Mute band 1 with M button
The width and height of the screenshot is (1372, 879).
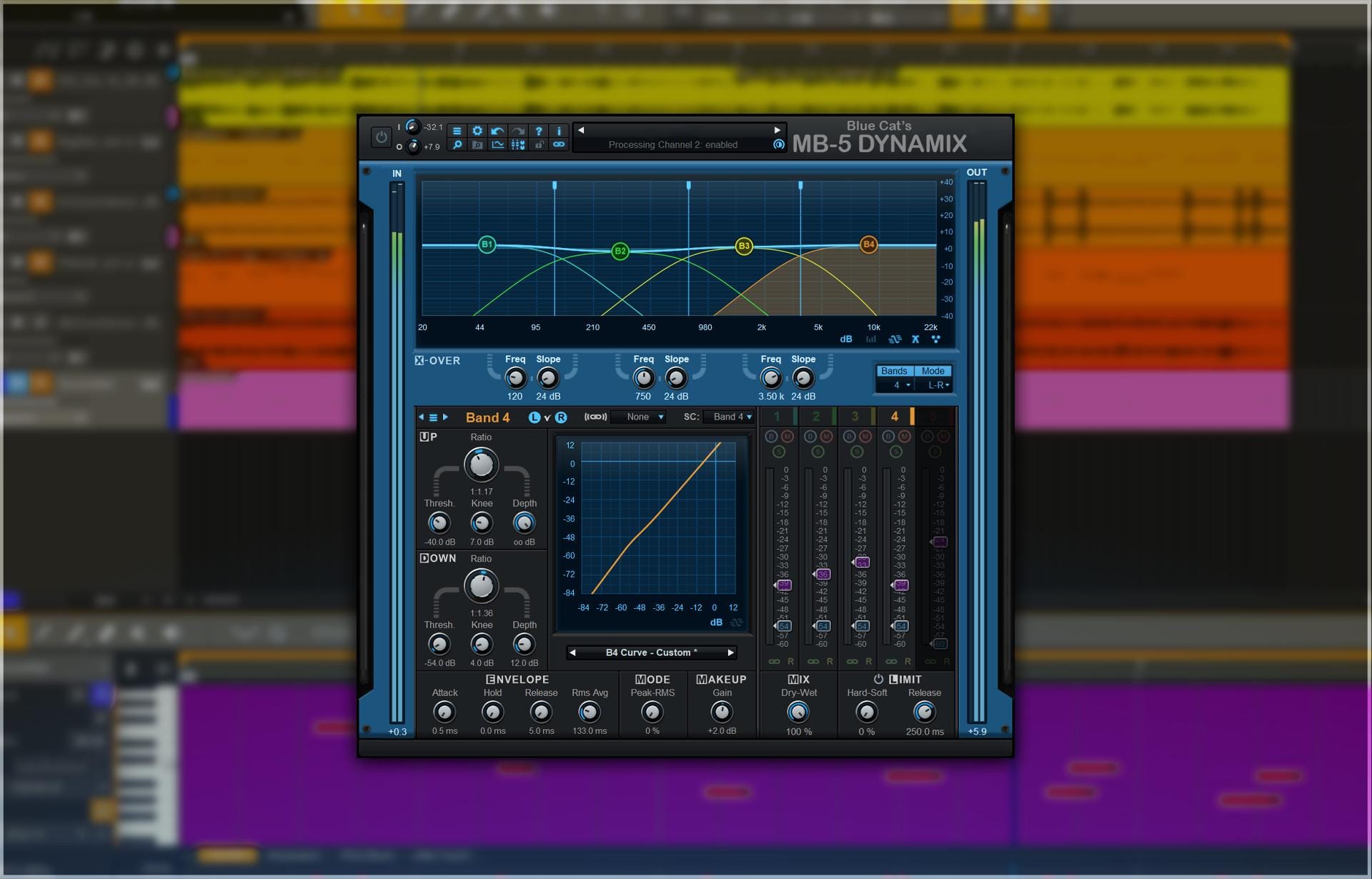click(787, 436)
